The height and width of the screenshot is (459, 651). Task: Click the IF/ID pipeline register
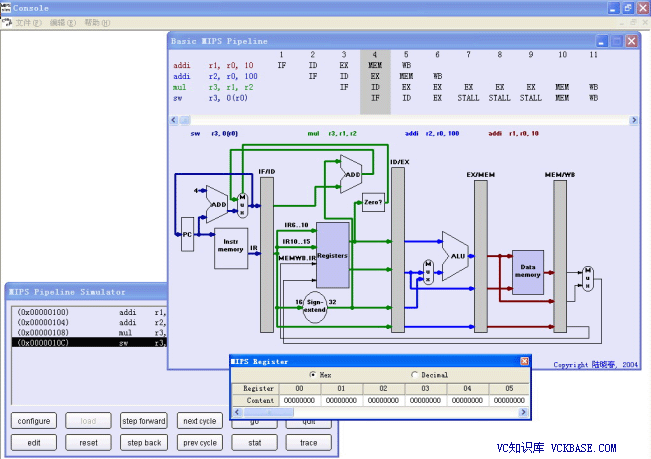(x=267, y=255)
